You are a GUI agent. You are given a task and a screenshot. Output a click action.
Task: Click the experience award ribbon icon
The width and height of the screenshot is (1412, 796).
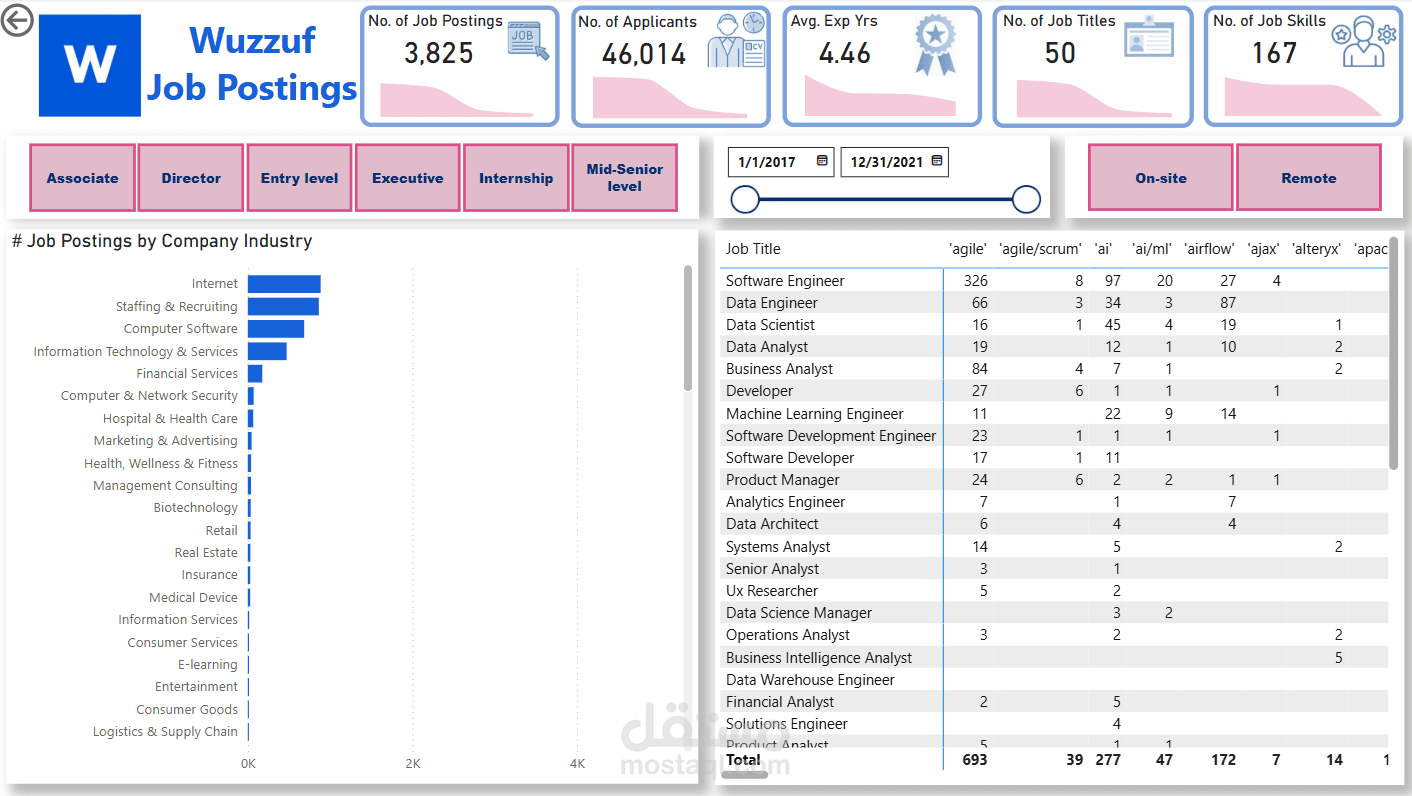pos(935,45)
